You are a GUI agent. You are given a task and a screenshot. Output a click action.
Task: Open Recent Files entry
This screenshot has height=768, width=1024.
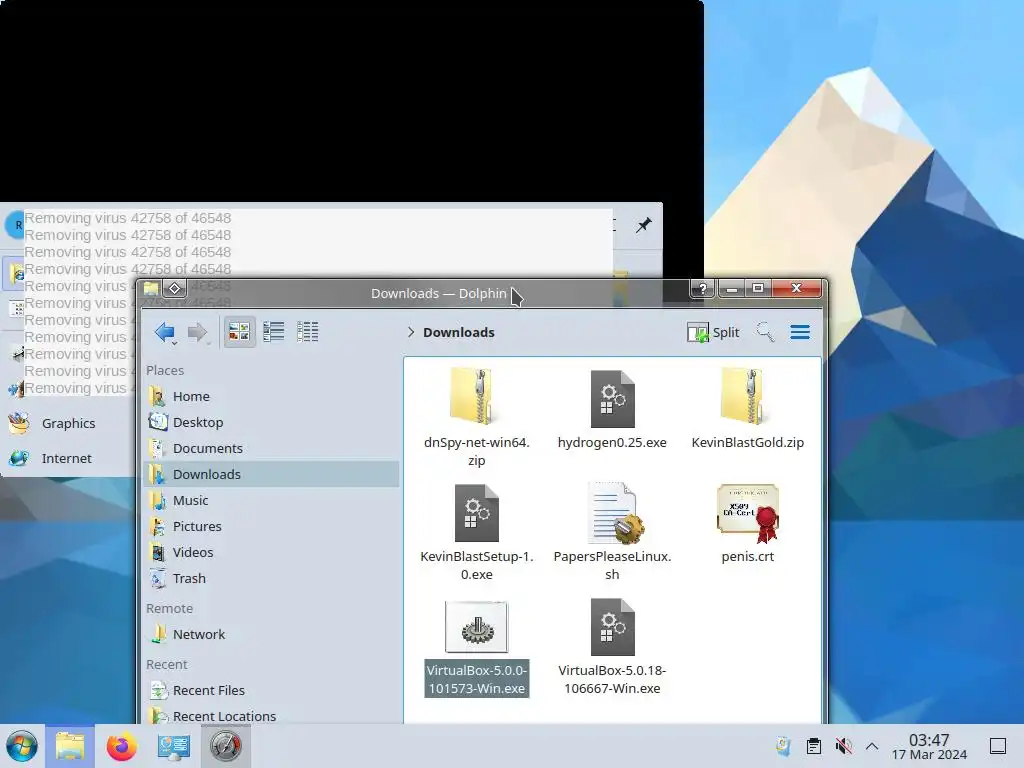point(271,690)
